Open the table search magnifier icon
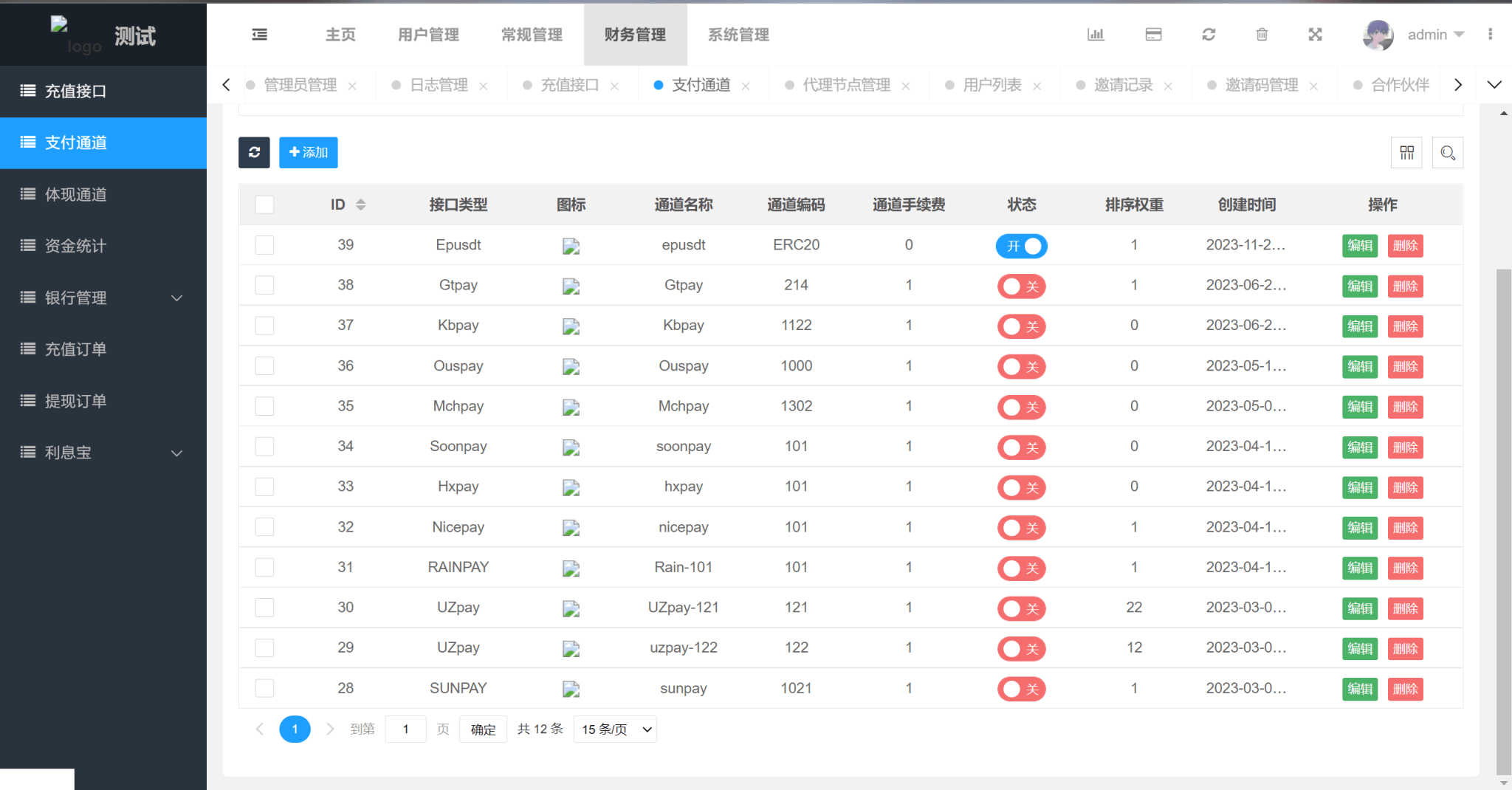Screen dimensions: 1512x790 point(1447,153)
